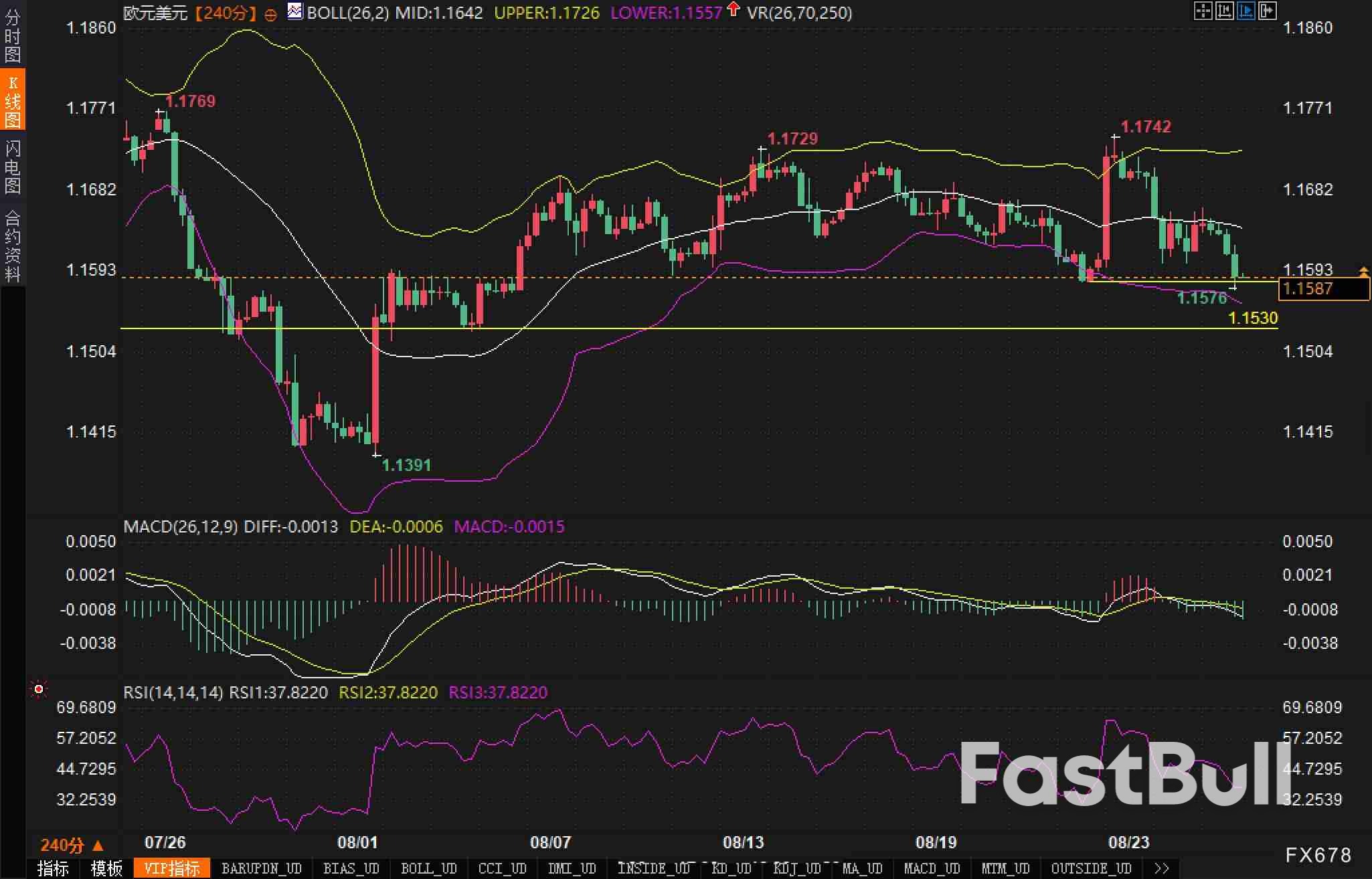Viewport: 1372px width, 879px height.
Task: Click the red alert dot beside RSI panel
Action: [x=39, y=689]
